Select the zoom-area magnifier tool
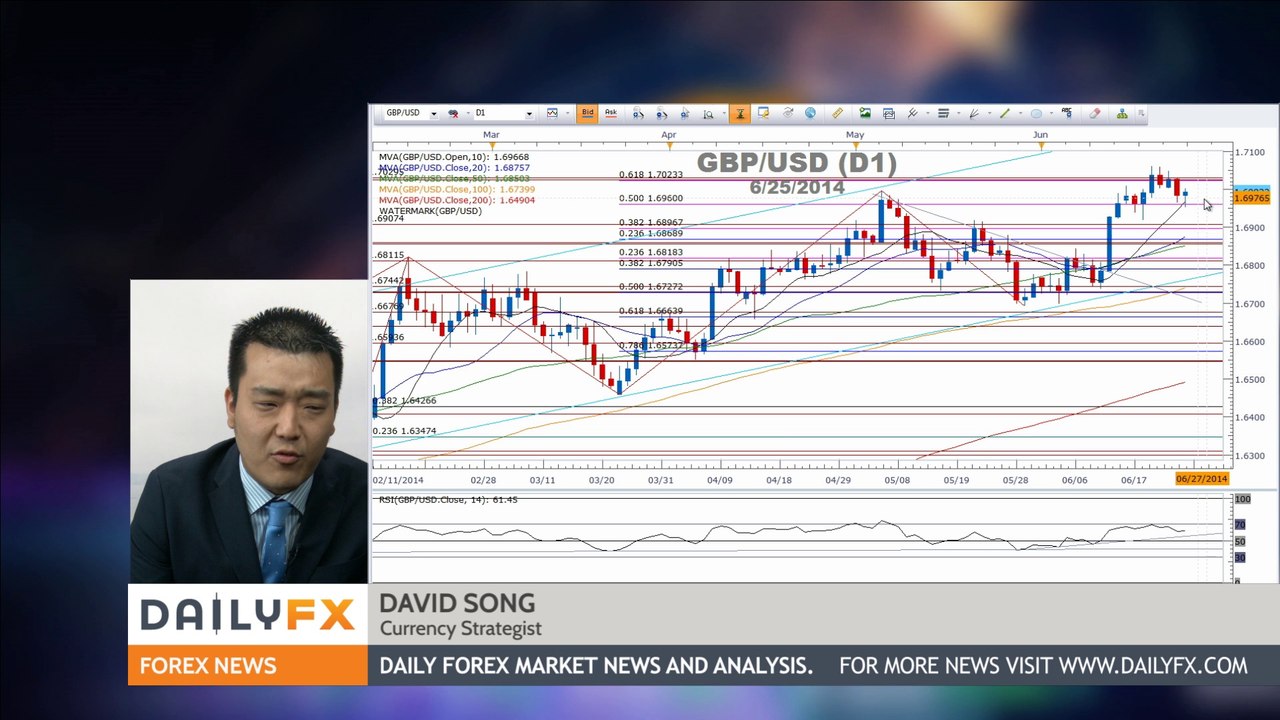The image size is (1280, 720). pos(709,113)
